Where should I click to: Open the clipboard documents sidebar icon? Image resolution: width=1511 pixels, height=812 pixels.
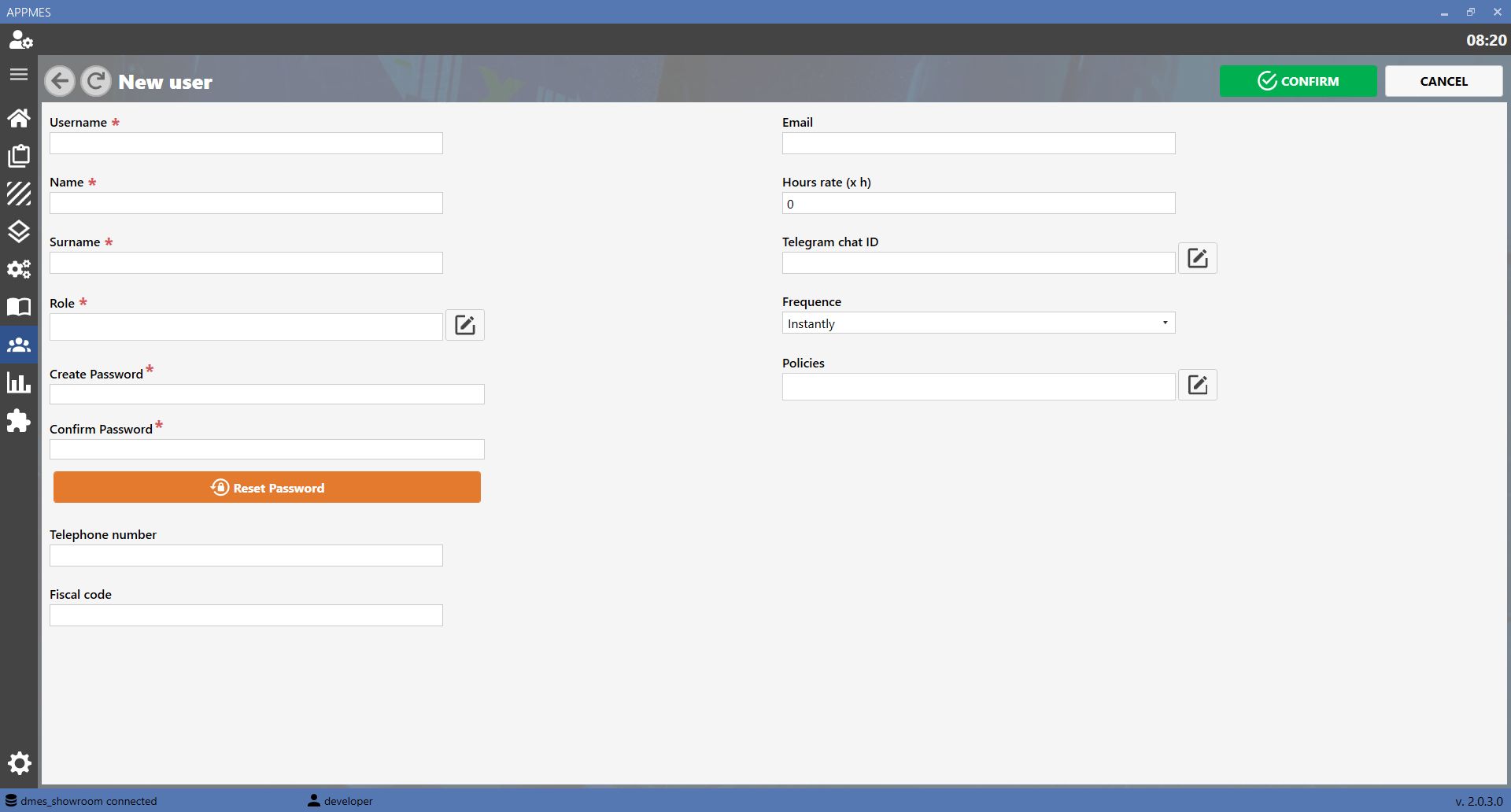[x=19, y=156]
